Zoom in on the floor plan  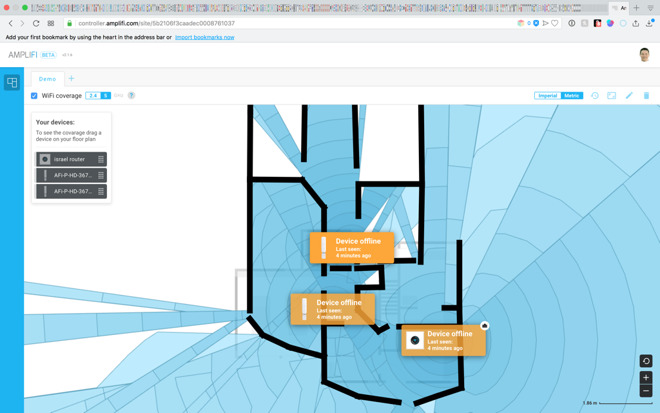646,377
